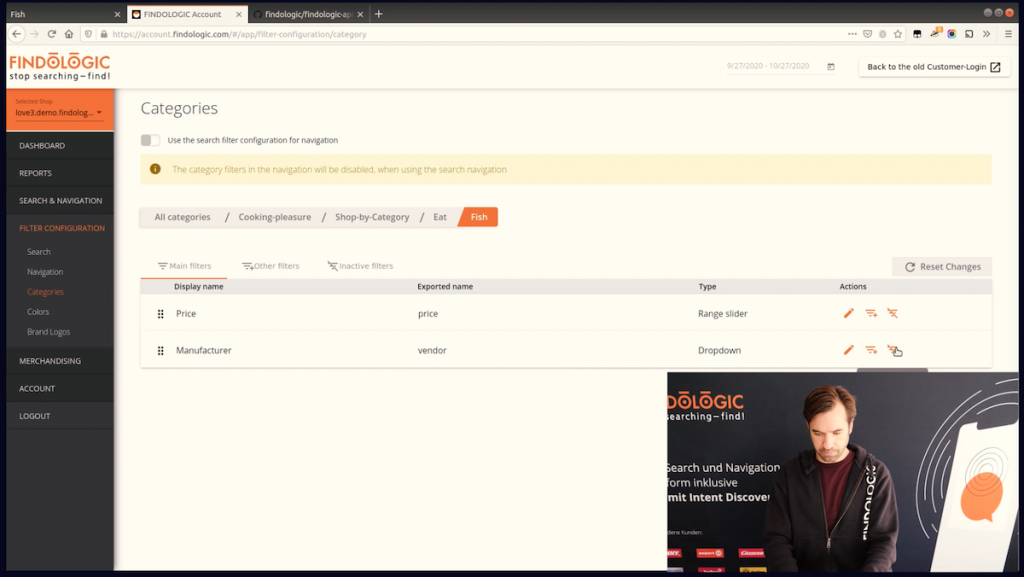
Task: Close the Fish browser tab
Action: coord(117,14)
